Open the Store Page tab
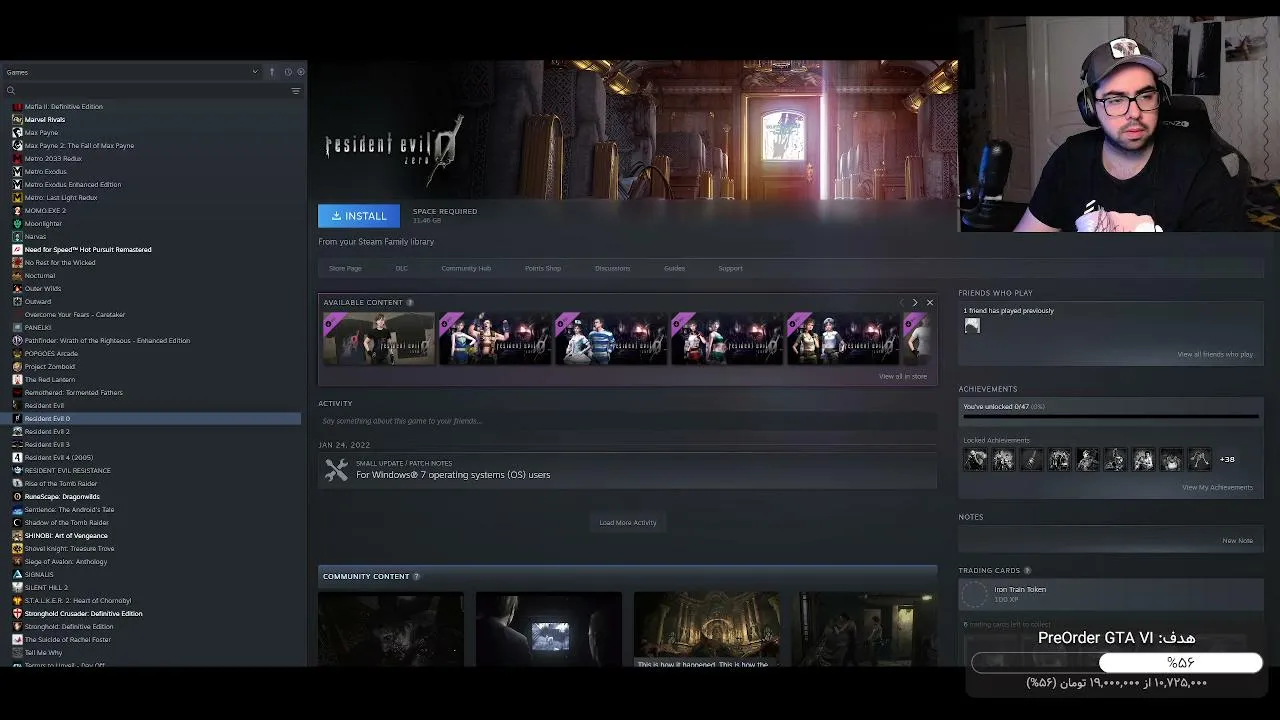 (x=345, y=268)
